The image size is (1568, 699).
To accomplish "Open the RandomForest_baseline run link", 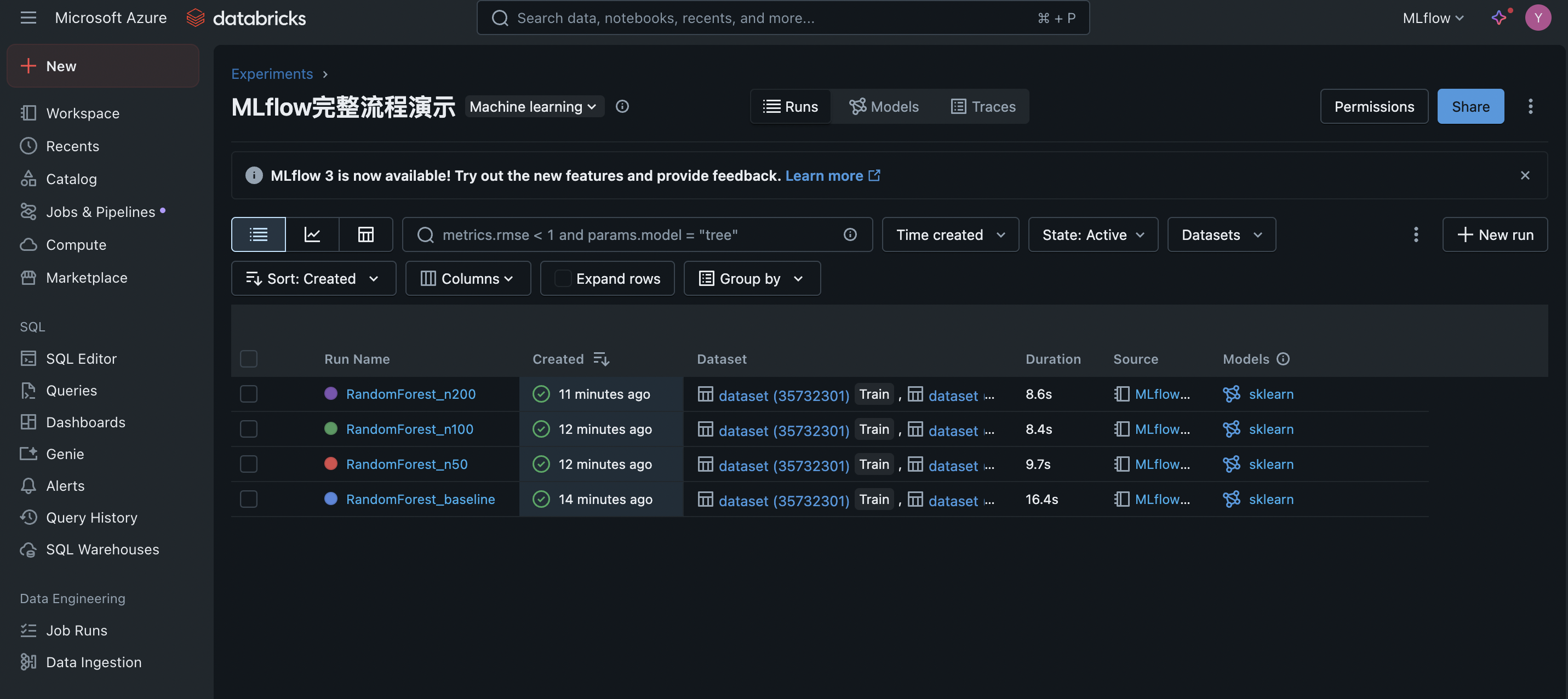I will [421, 499].
